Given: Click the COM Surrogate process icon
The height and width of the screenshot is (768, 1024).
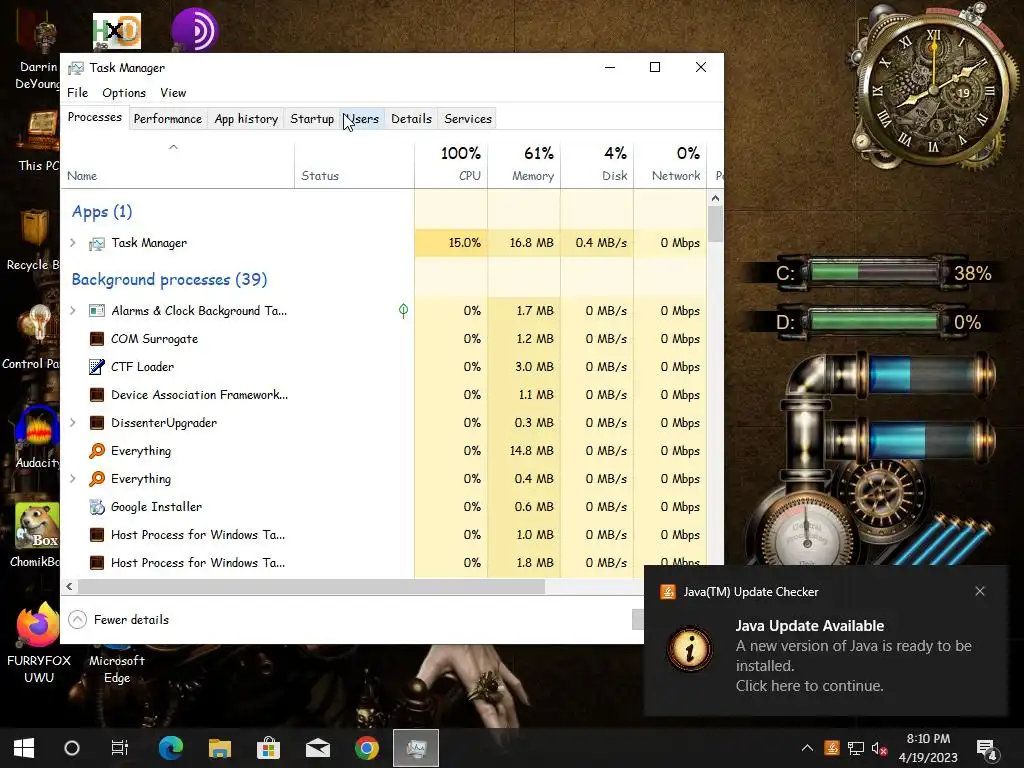Looking at the screenshot, I should pyautogui.click(x=97, y=339).
